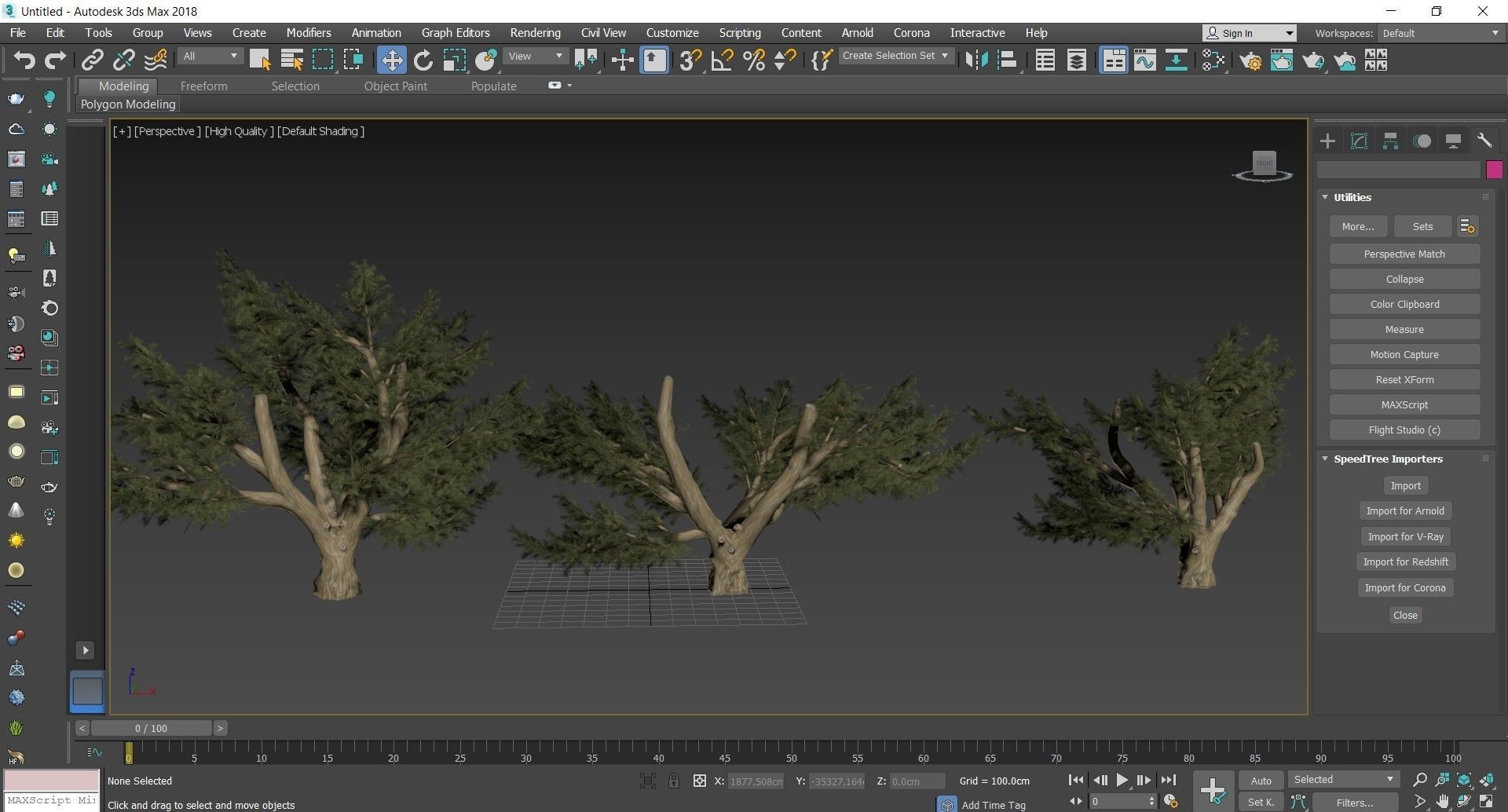Screen dimensions: 1508x812
Task: Click the ViewCube in the viewport
Action: 1263,165
